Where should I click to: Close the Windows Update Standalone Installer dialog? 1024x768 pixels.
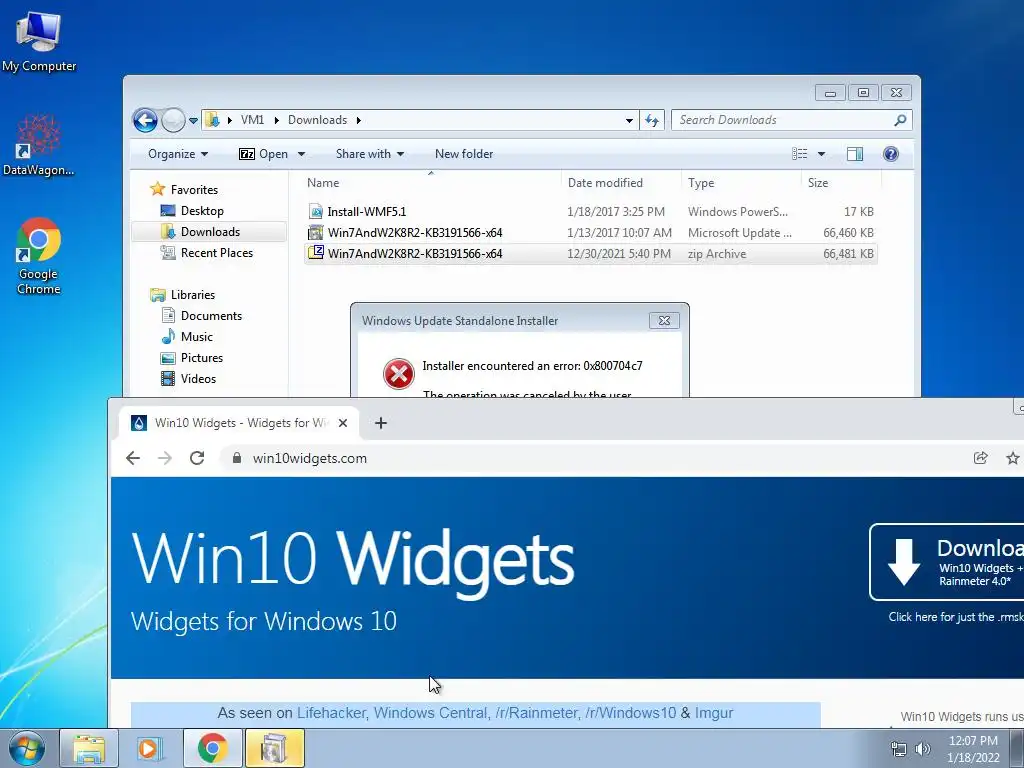click(x=664, y=321)
